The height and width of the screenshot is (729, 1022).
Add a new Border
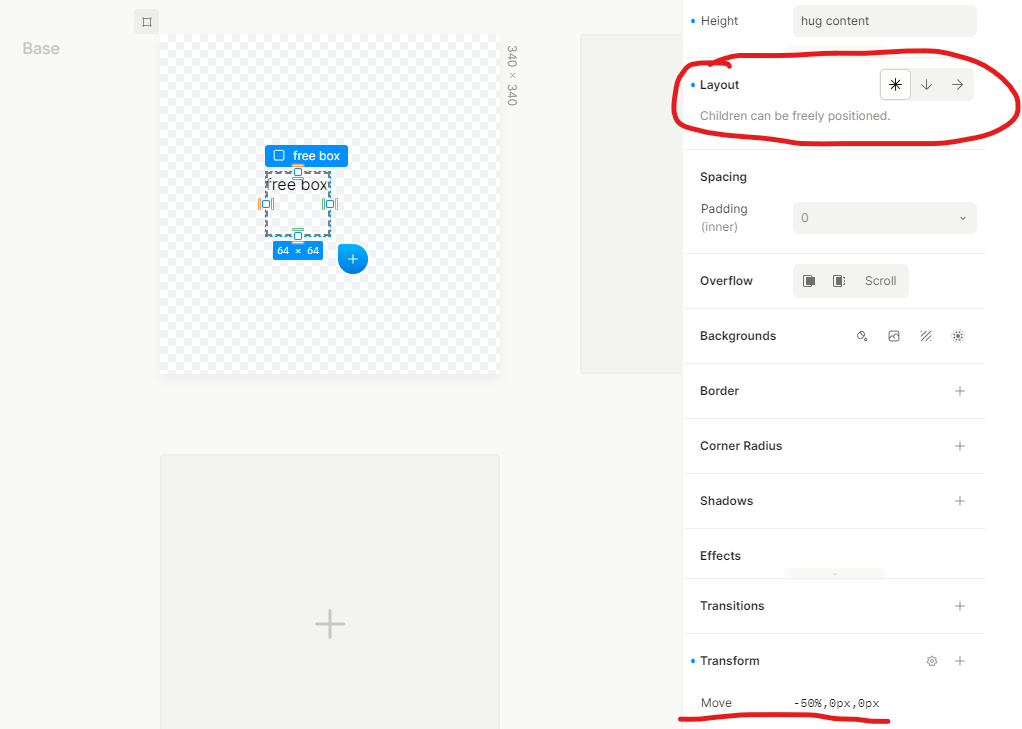pyautogui.click(x=960, y=391)
